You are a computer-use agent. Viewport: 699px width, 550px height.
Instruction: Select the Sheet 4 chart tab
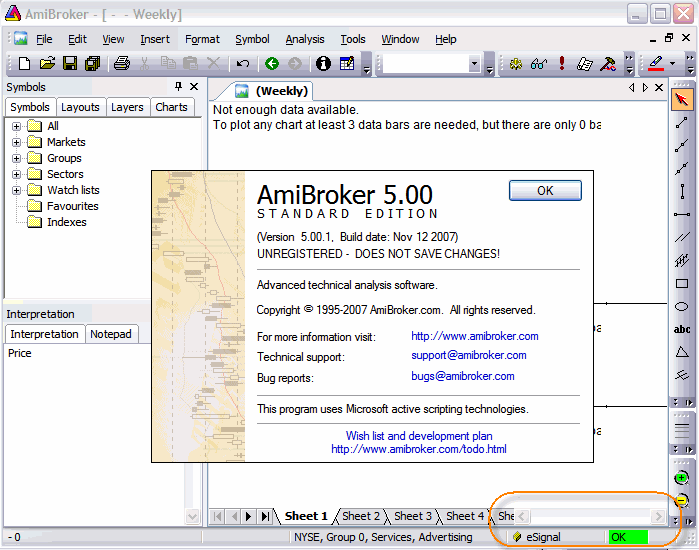[465, 516]
